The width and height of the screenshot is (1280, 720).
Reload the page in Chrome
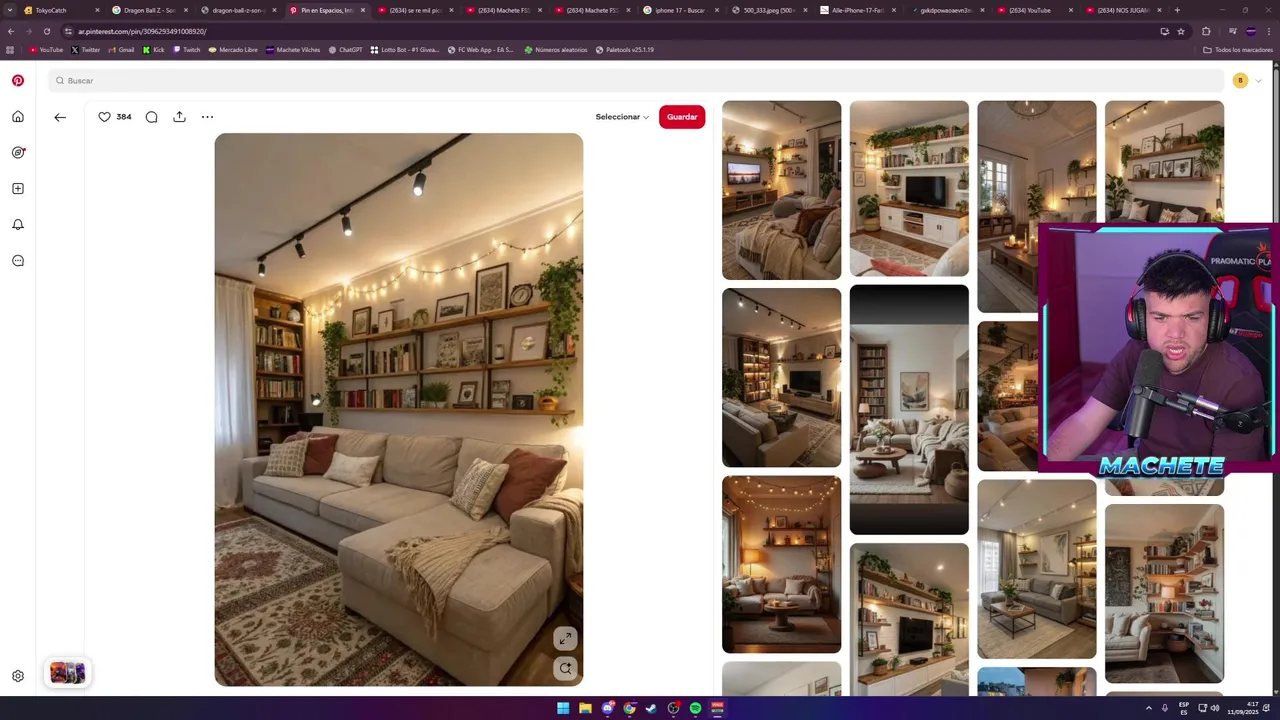coord(46,31)
